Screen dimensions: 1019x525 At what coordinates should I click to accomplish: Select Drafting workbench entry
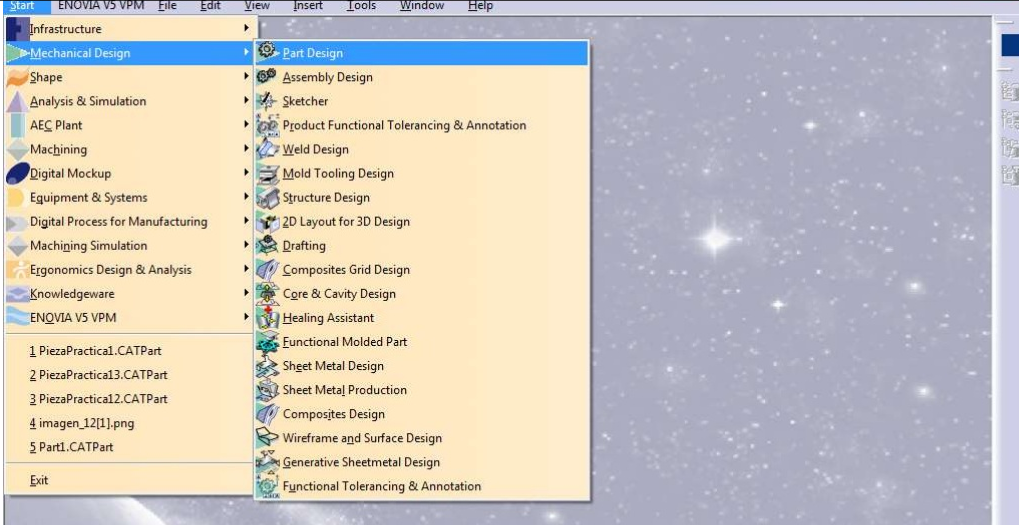(422, 245)
